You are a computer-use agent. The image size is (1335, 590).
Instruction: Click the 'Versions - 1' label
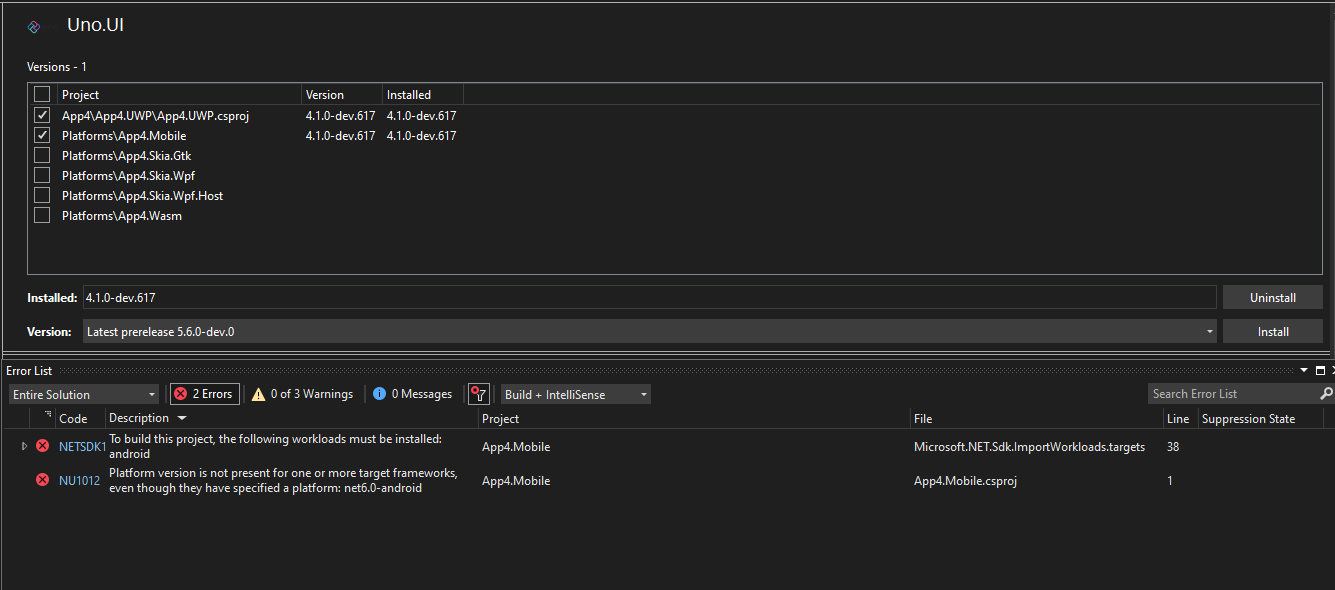pos(57,67)
